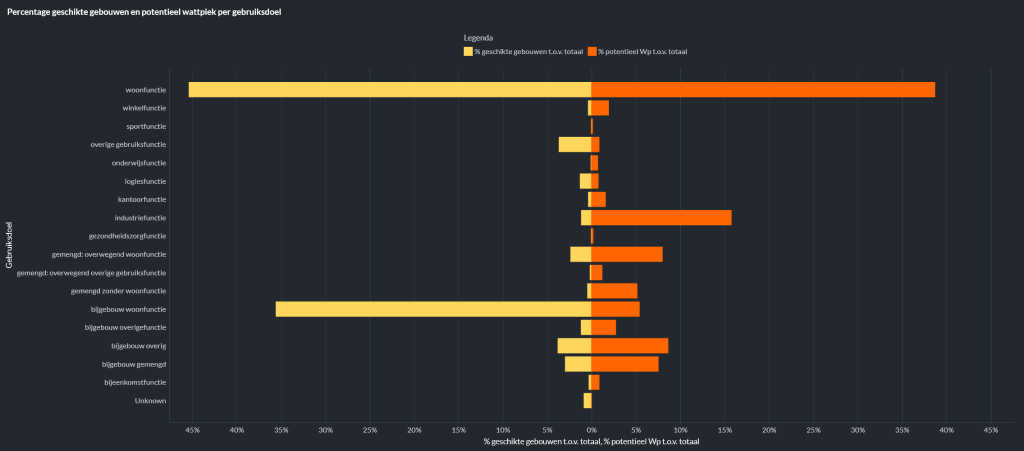Screen dimensions: 1024x451
Task: Click the orange winkelfunctie bar
Action: point(600,108)
